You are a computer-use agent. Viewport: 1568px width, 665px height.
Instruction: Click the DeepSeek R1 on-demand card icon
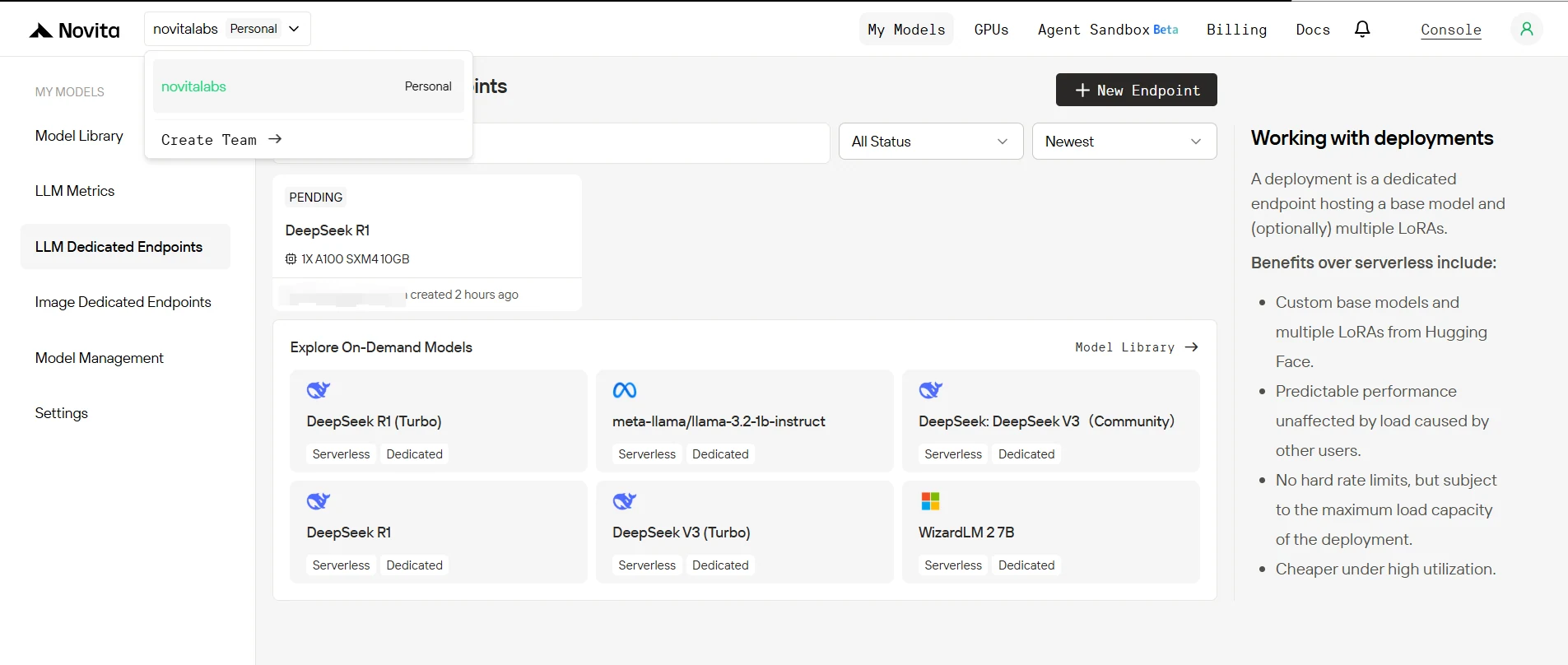pyautogui.click(x=319, y=501)
